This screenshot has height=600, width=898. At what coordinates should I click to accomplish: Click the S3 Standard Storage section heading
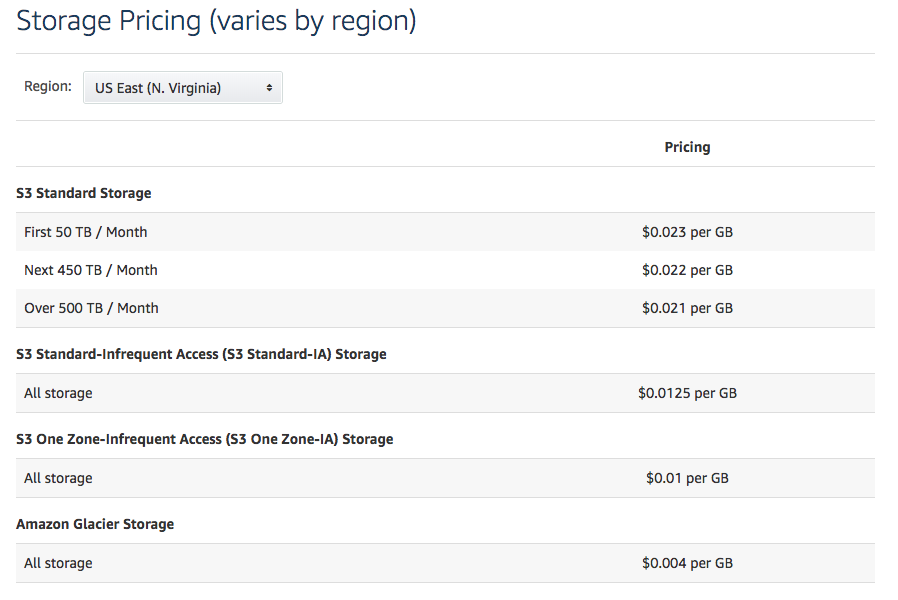click(x=84, y=193)
